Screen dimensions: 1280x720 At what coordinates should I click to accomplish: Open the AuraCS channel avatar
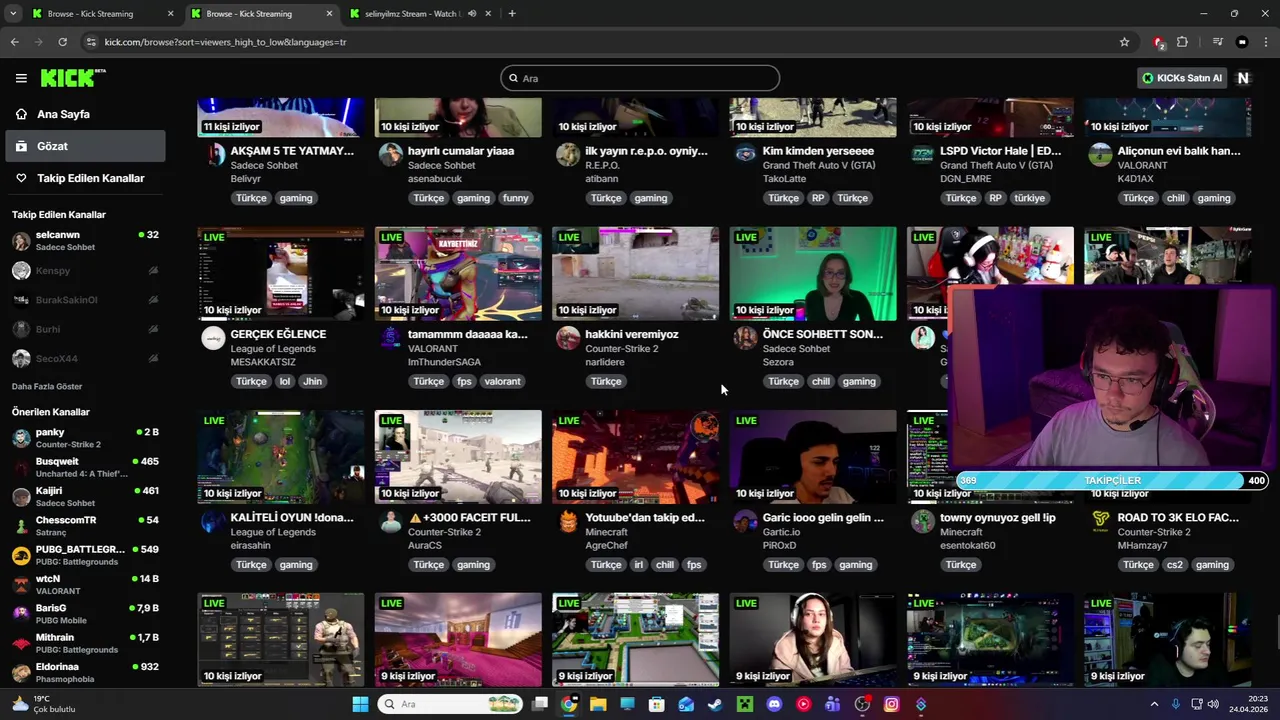click(390, 521)
